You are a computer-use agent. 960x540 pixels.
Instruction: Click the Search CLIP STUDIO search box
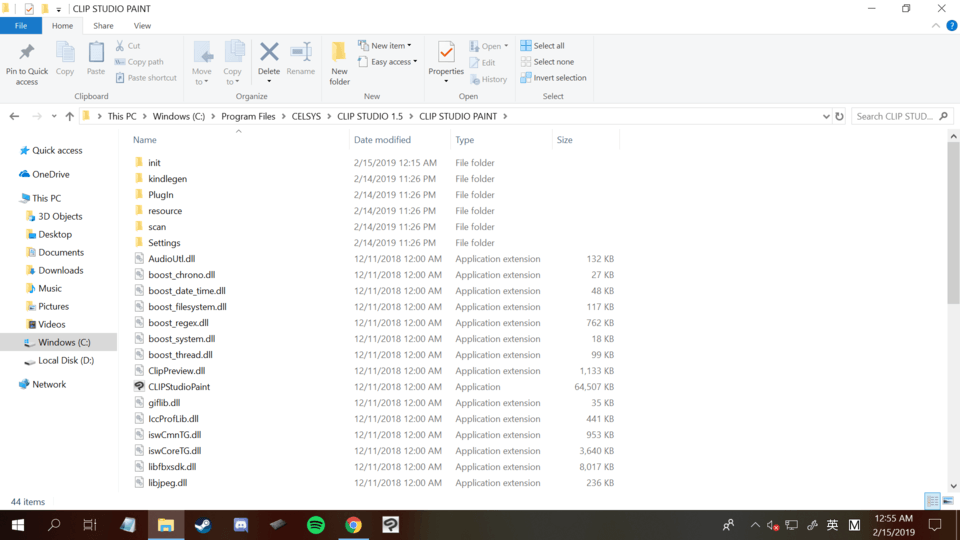pos(902,116)
